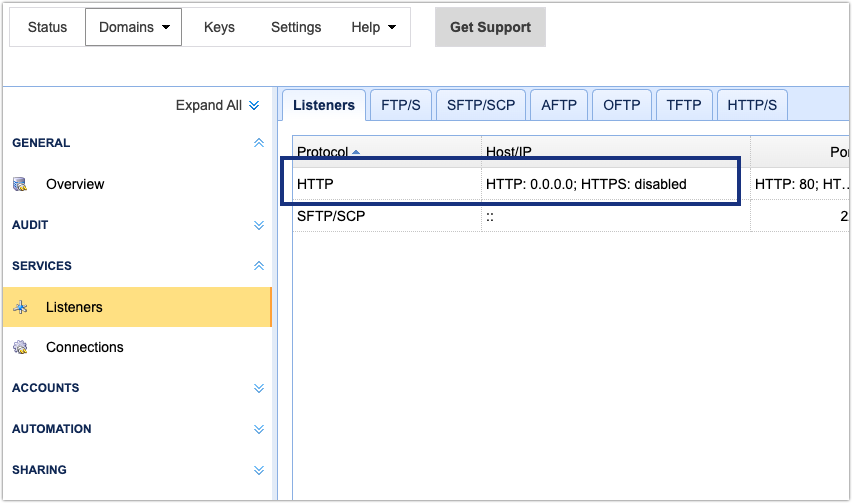The height and width of the screenshot is (503, 852).
Task: Click the Overview icon in sidebar
Action: 20,184
